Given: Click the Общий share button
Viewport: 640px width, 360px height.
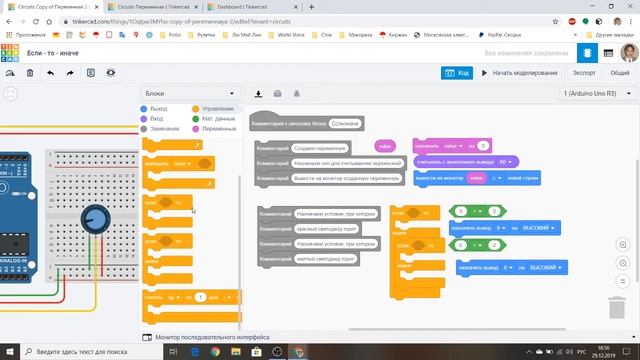Looking at the screenshot, I should tap(620, 73).
